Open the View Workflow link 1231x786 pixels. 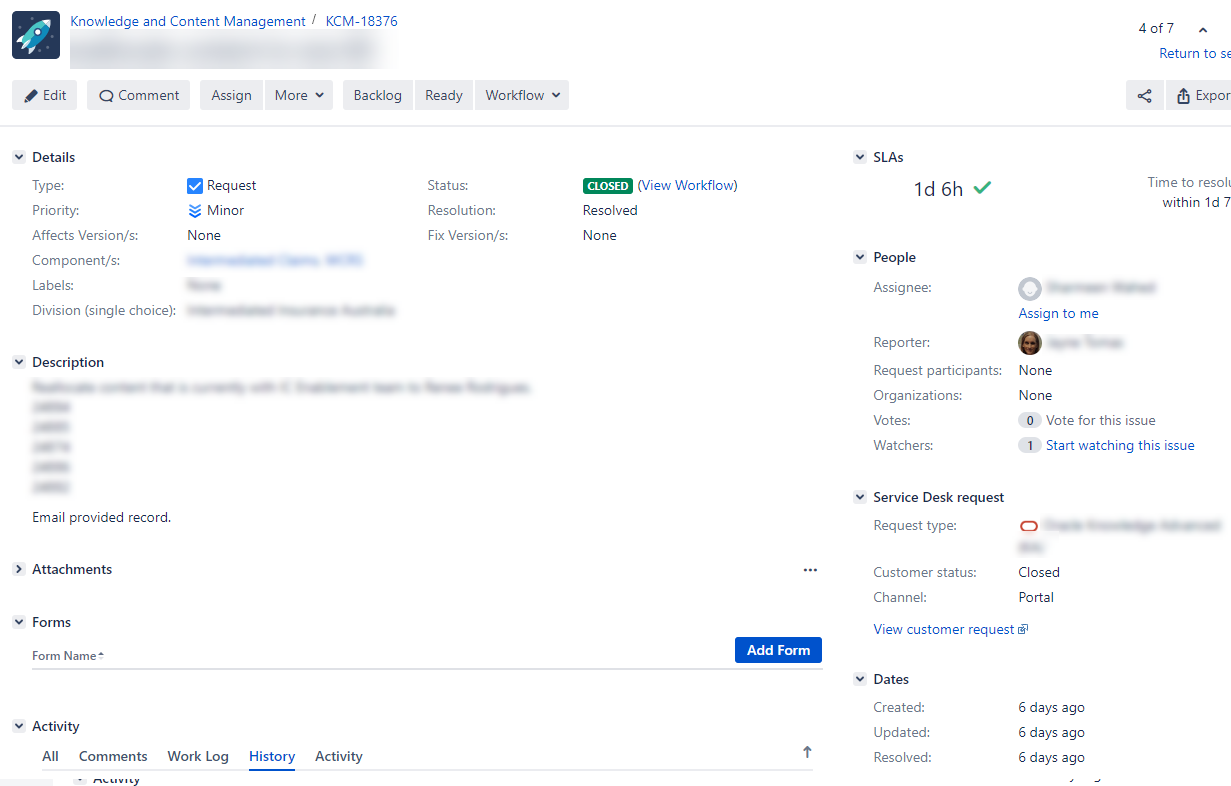point(688,186)
